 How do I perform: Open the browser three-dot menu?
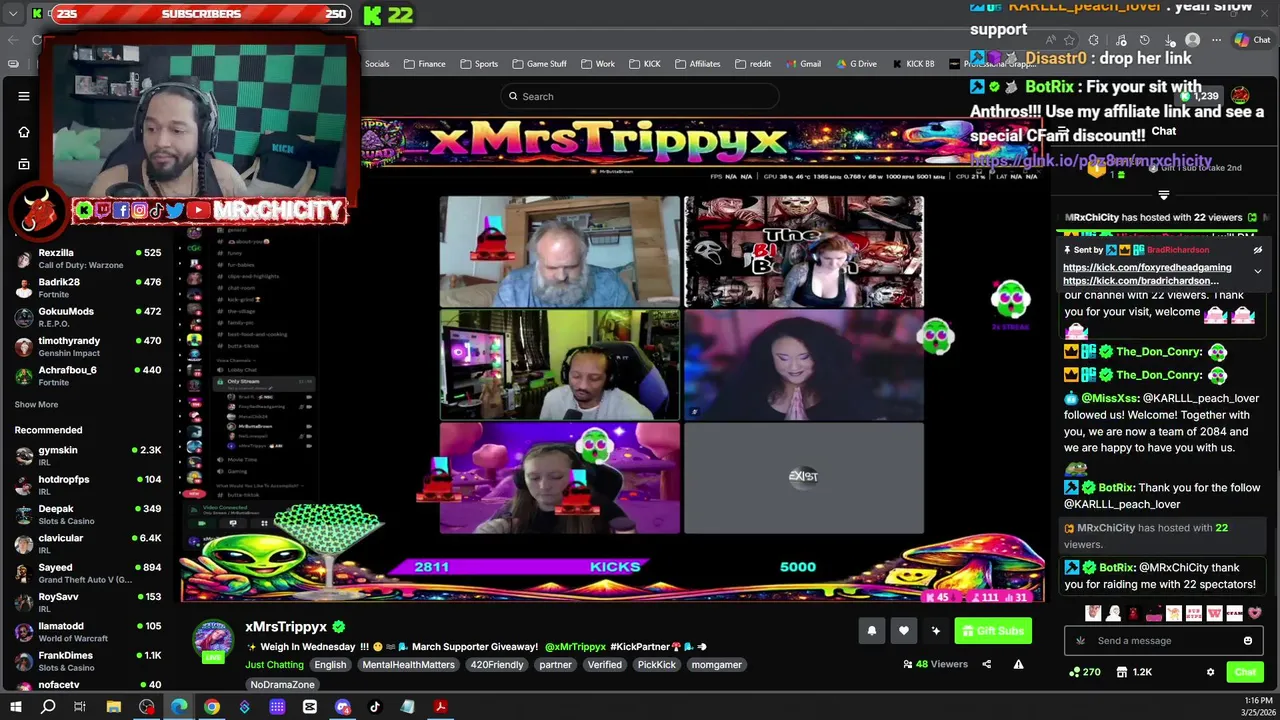pyautogui.click(x=1216, y=40)
